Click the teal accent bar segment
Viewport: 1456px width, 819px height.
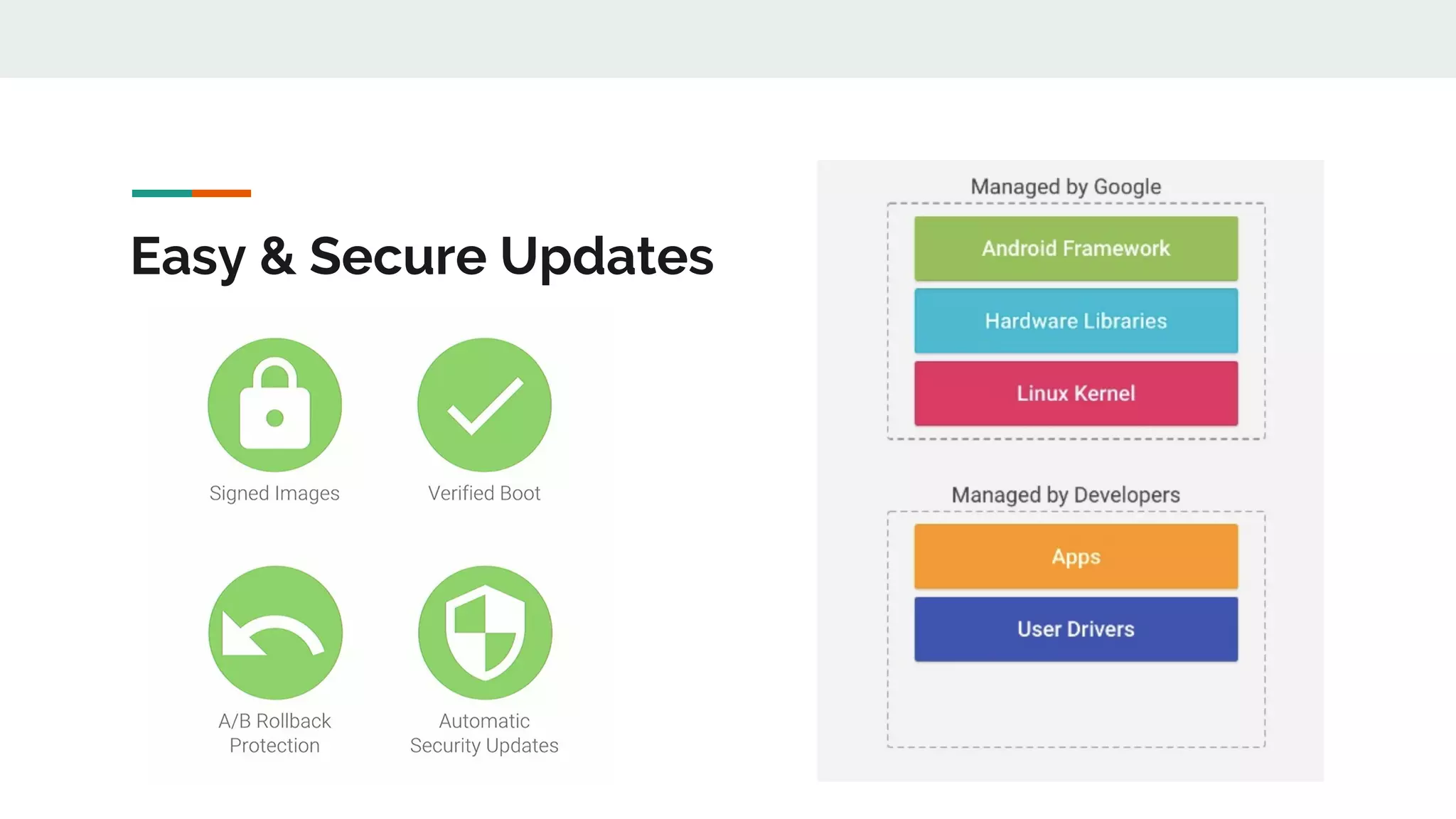pyautogui.click(x=161, y=193)
